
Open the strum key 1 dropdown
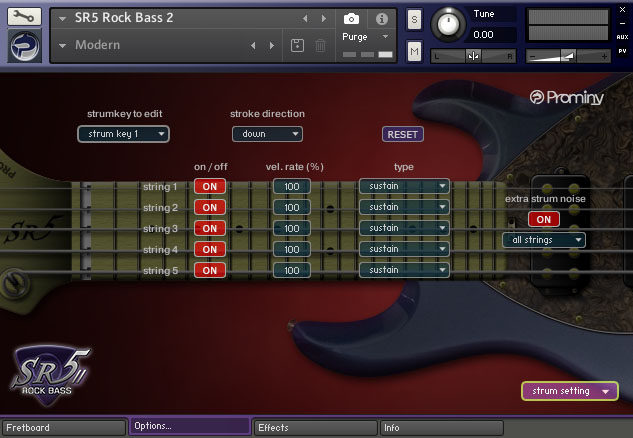(123, 134)
